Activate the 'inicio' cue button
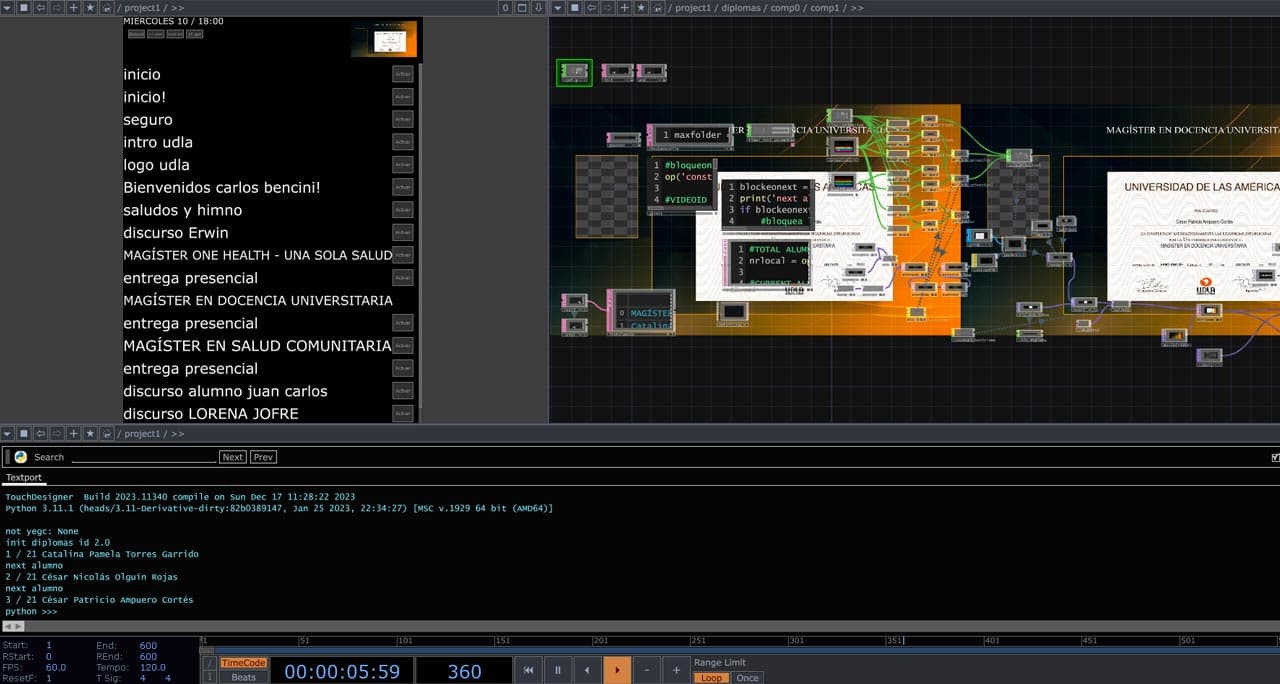Image resolution: width=1280 pixels, height=684 pixels. [403, 74]
